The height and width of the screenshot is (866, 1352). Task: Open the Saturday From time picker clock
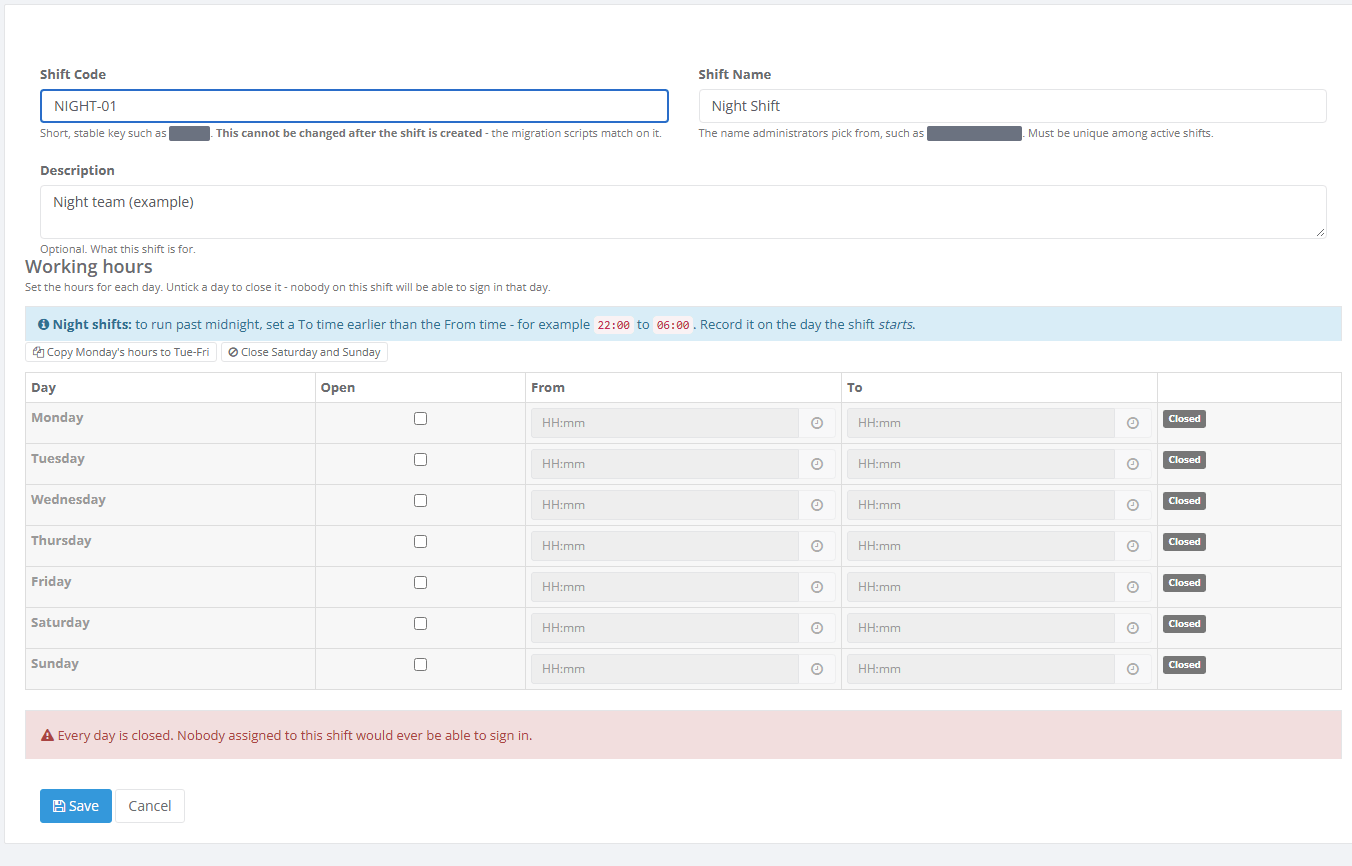point(817,628)
